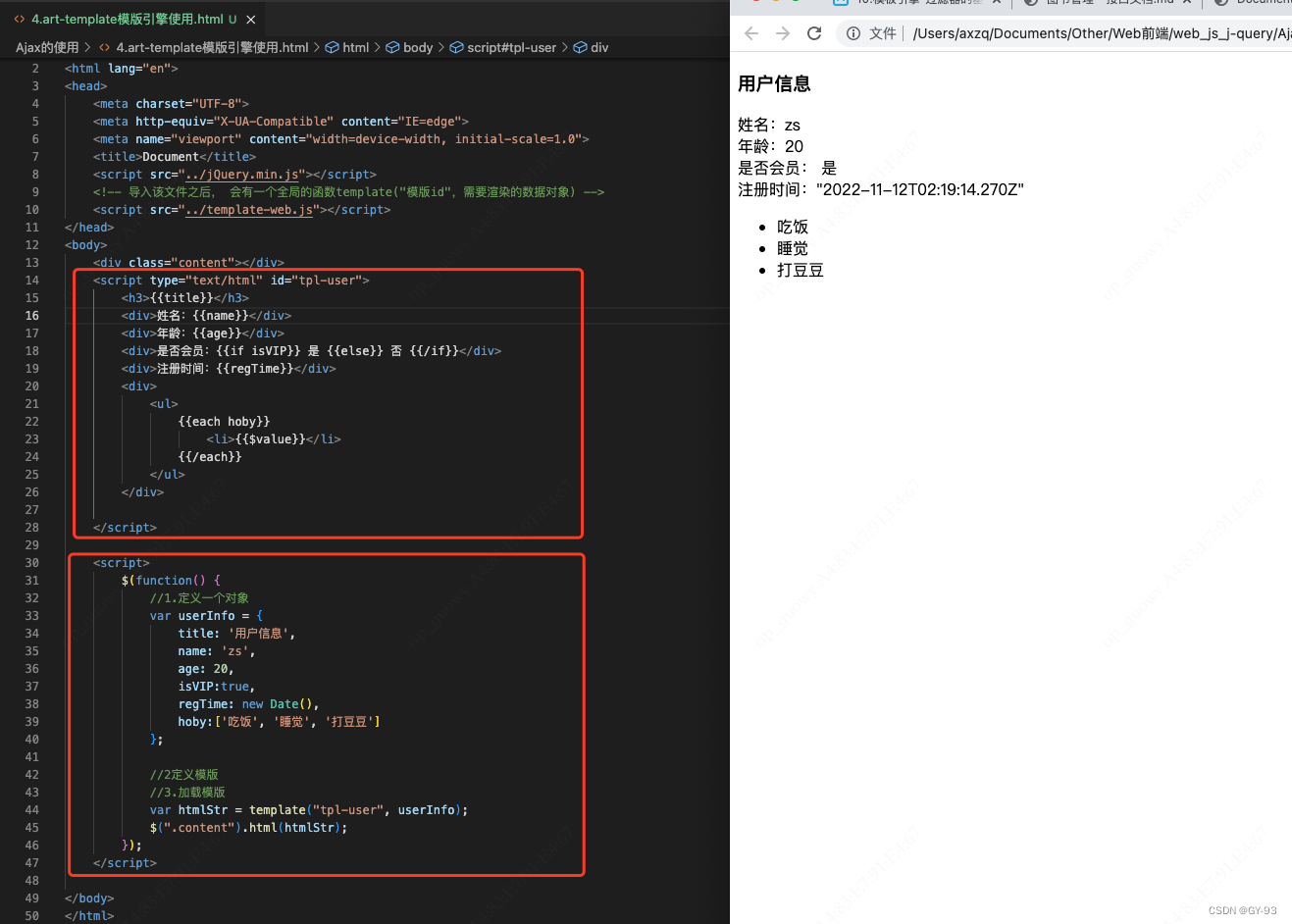Go forward in the browser window
The width and height of the screenshot is (1292, 924).
[783, 33]
